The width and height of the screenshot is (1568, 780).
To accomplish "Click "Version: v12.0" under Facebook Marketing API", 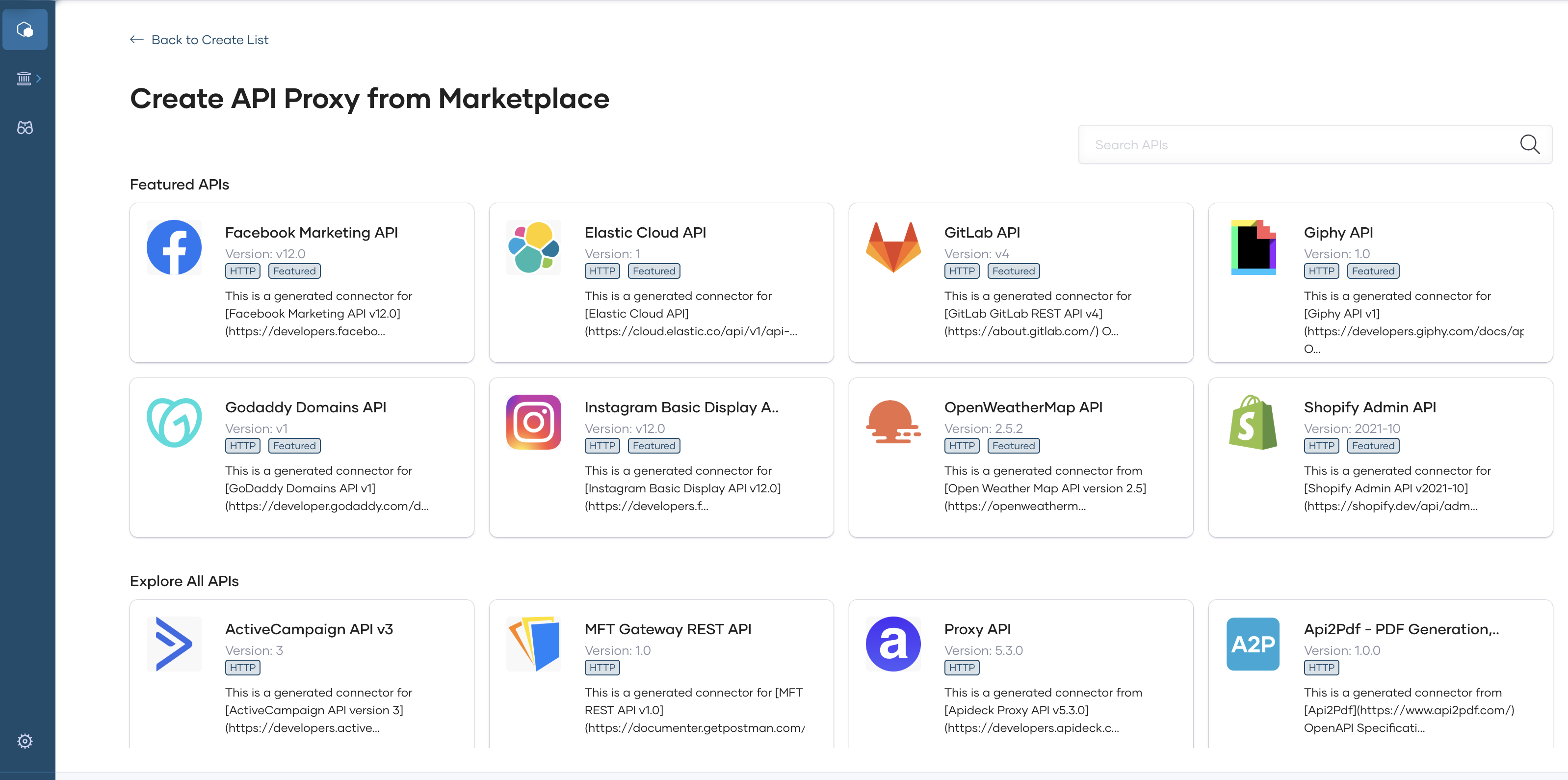I will coord(265,254).
